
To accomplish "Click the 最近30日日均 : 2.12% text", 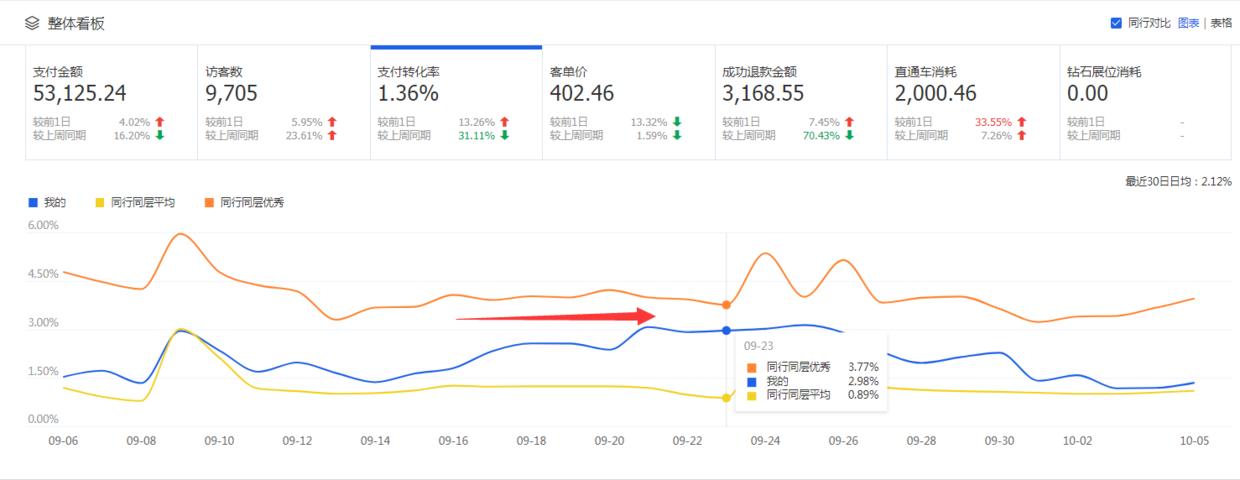I will [x=1178, y=181].
